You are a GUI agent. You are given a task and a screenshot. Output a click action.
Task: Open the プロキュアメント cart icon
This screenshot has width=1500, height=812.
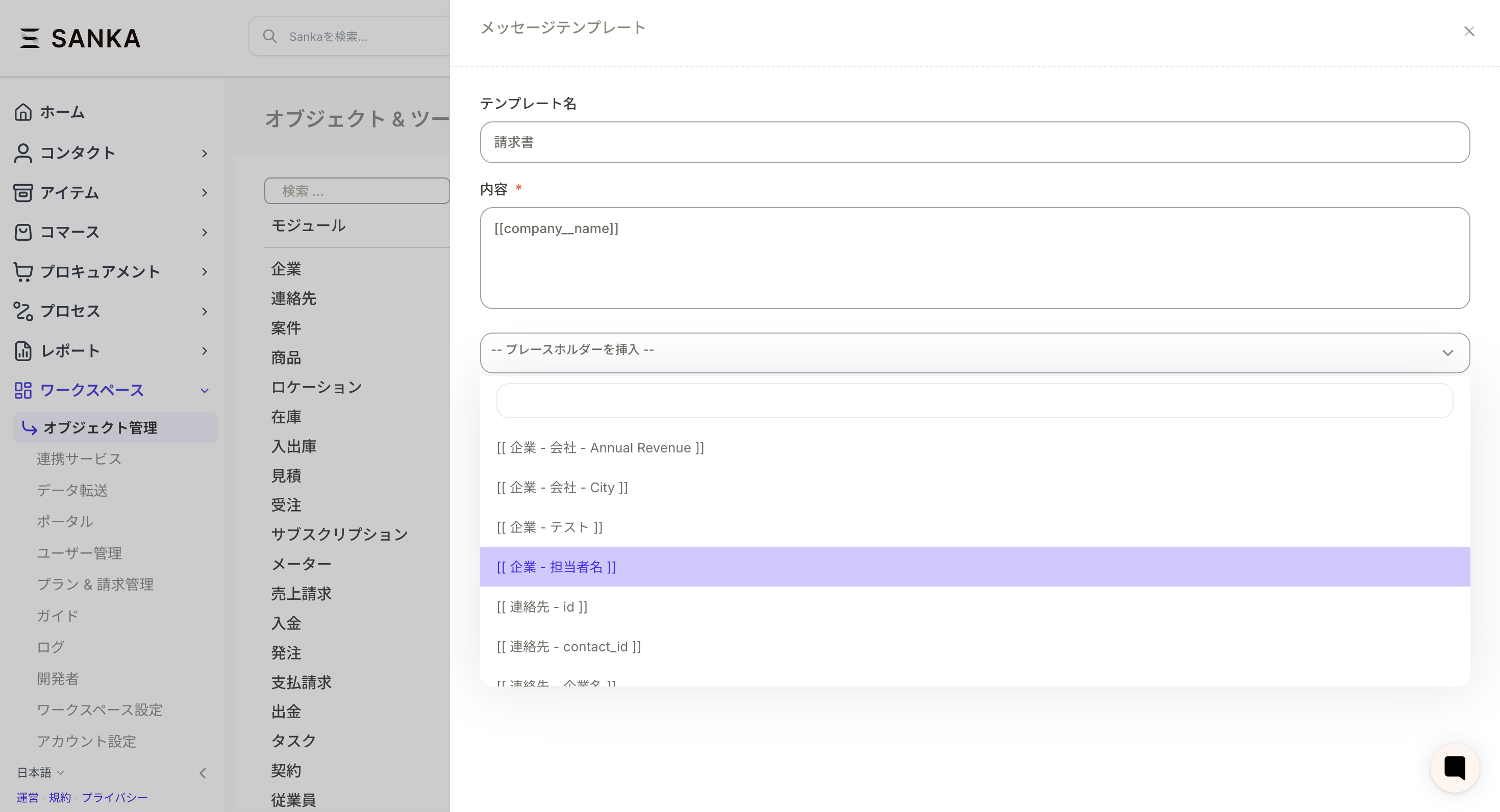23,272
